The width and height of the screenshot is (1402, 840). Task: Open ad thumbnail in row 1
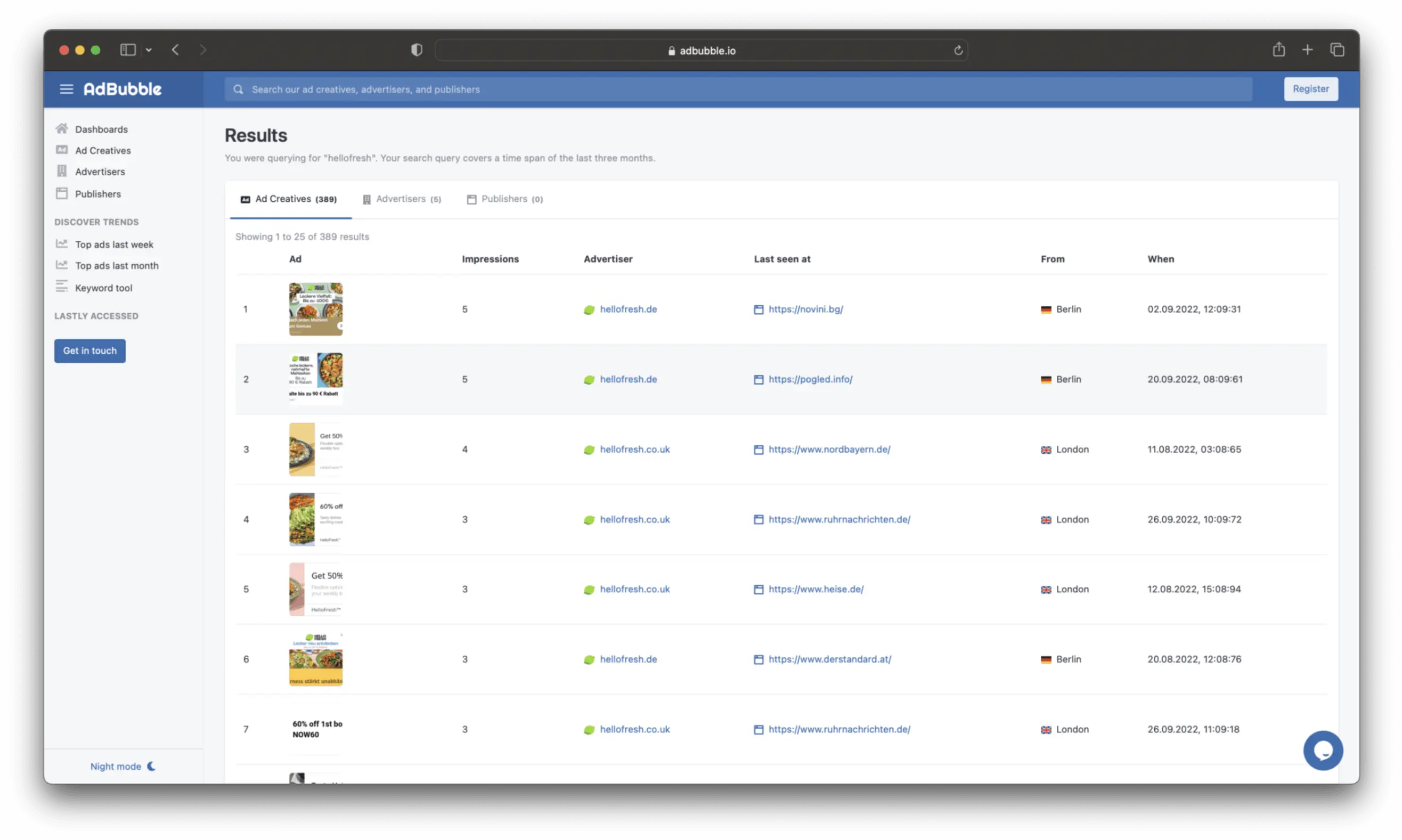[316, 309]
